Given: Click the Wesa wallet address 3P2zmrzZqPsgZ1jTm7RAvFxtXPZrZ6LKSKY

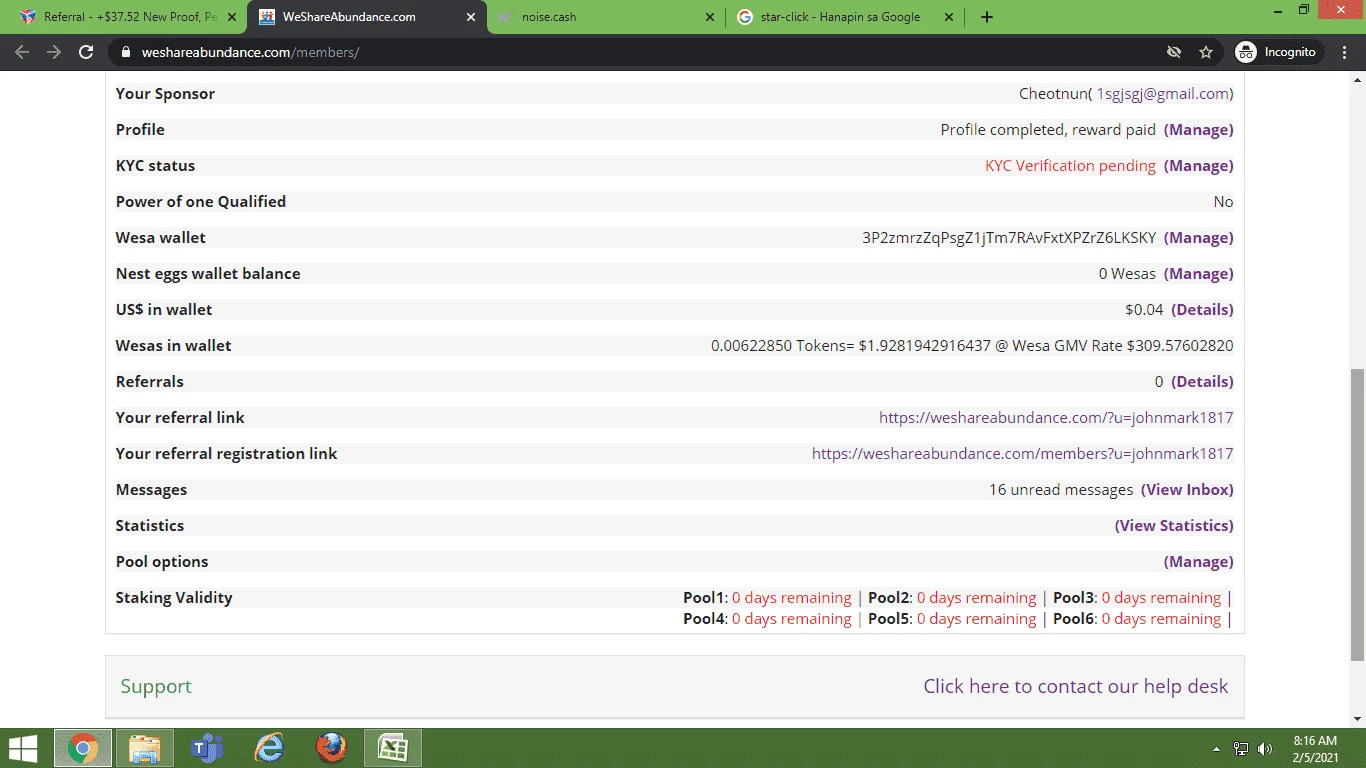Looking at the screenshot, I should coord(1009,237).
